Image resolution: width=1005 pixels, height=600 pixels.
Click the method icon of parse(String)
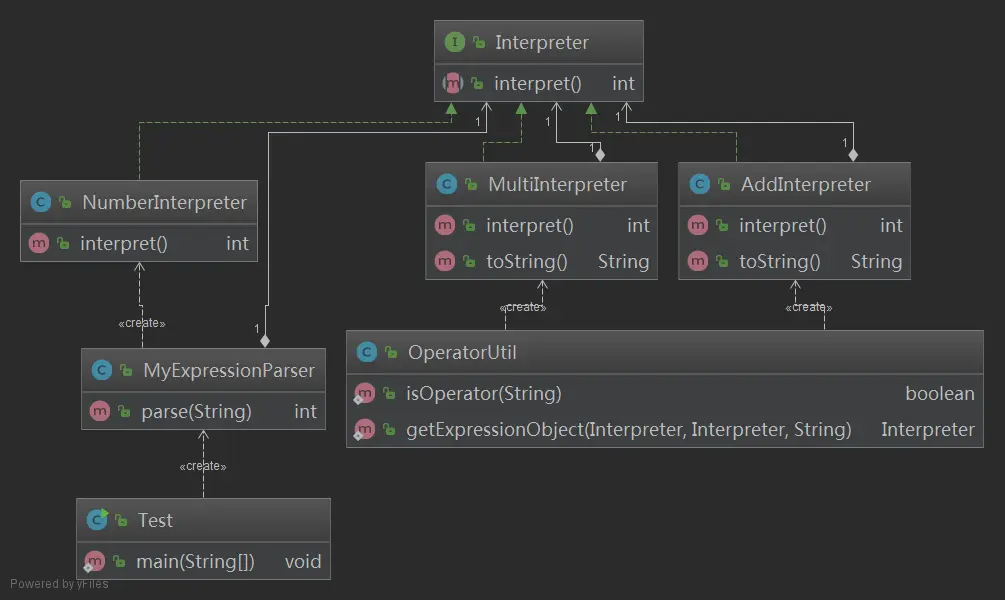100,412
